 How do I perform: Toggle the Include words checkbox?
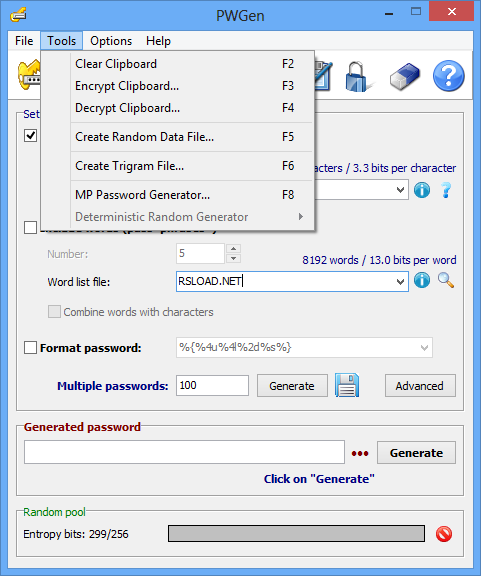[30, 228]
